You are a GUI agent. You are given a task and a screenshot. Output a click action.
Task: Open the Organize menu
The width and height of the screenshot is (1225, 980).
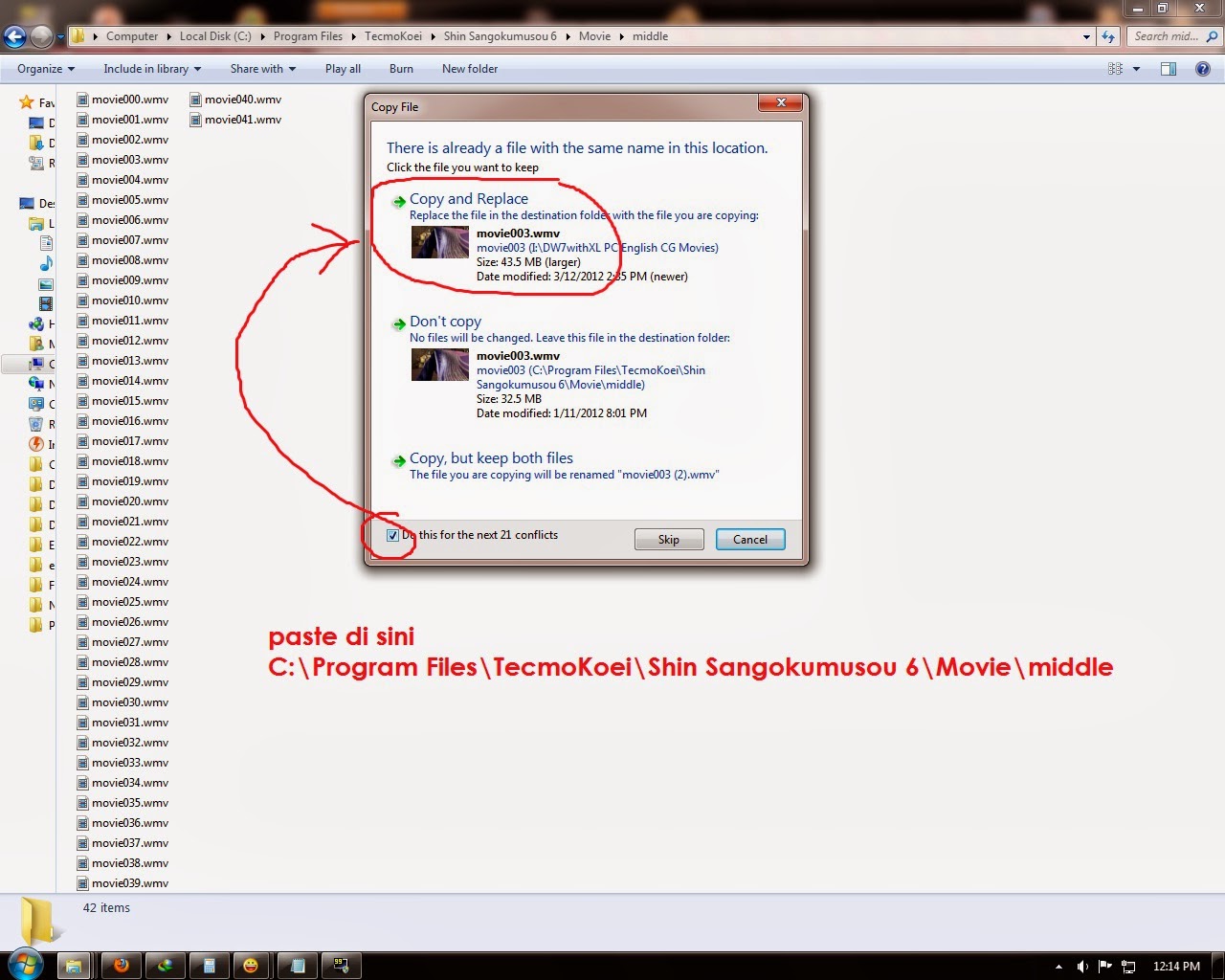pos(46,69)
